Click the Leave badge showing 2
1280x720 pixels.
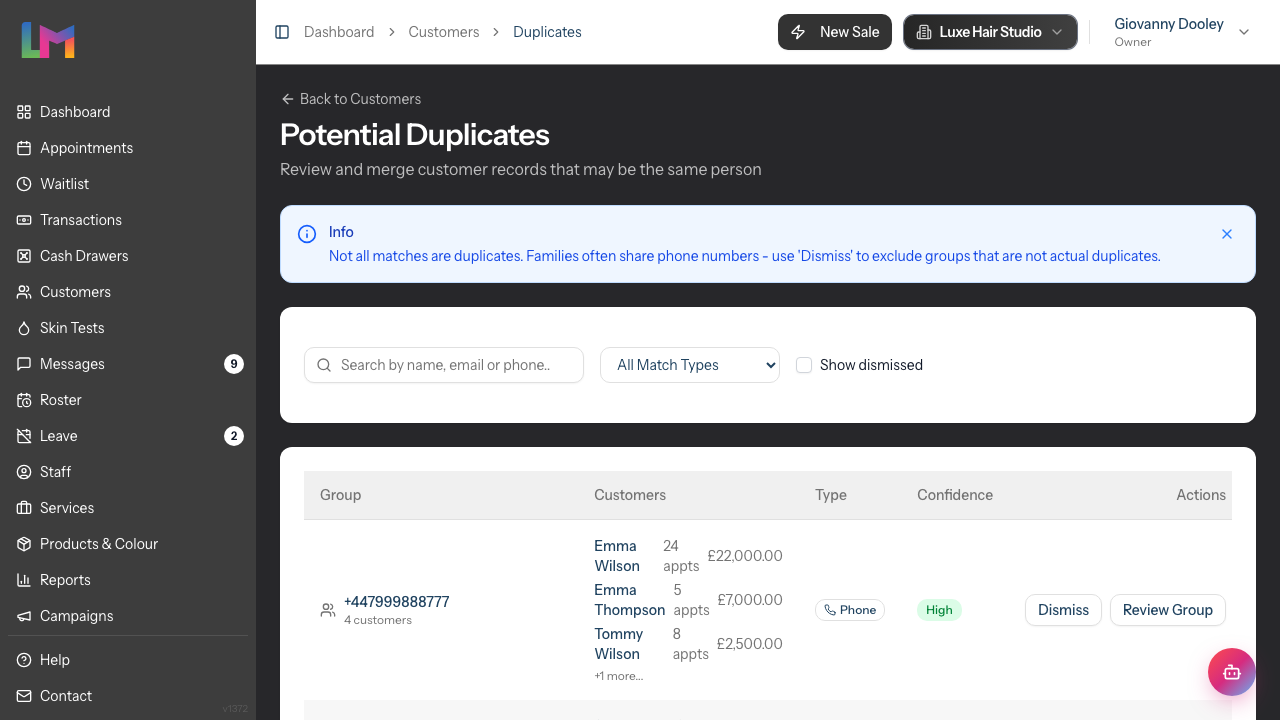(x=234, y=436)
